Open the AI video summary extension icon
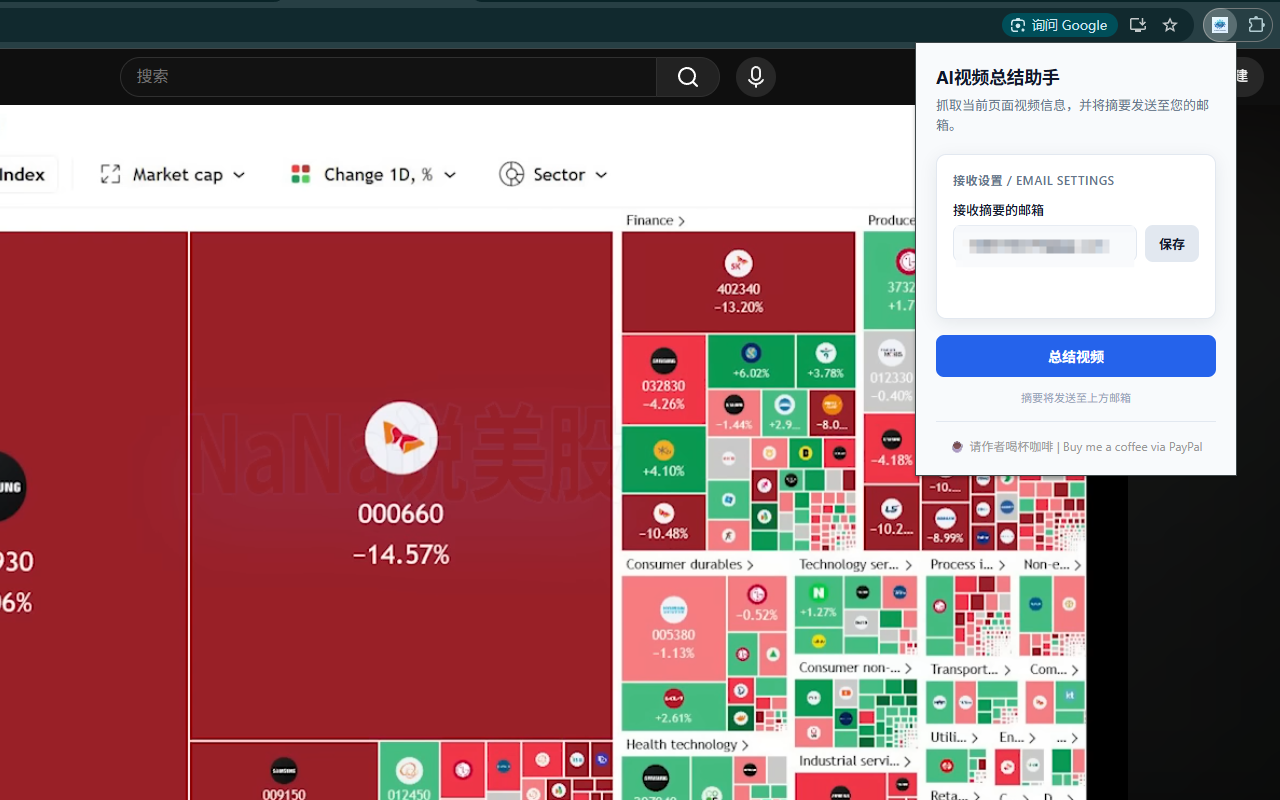 (1220, 25)
